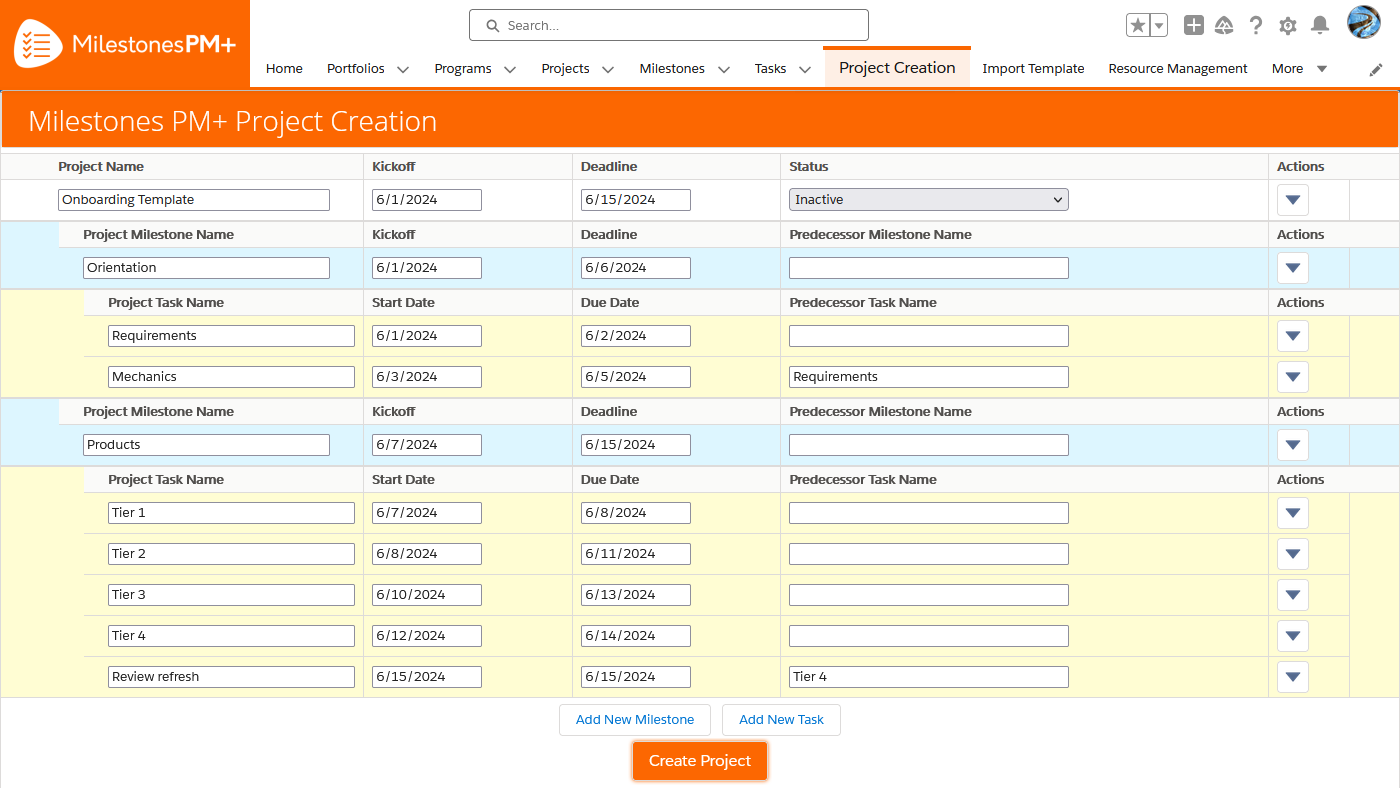
Task: Click the global actions plus icon
Action: pyautogui.click(x=1193, y=26)
